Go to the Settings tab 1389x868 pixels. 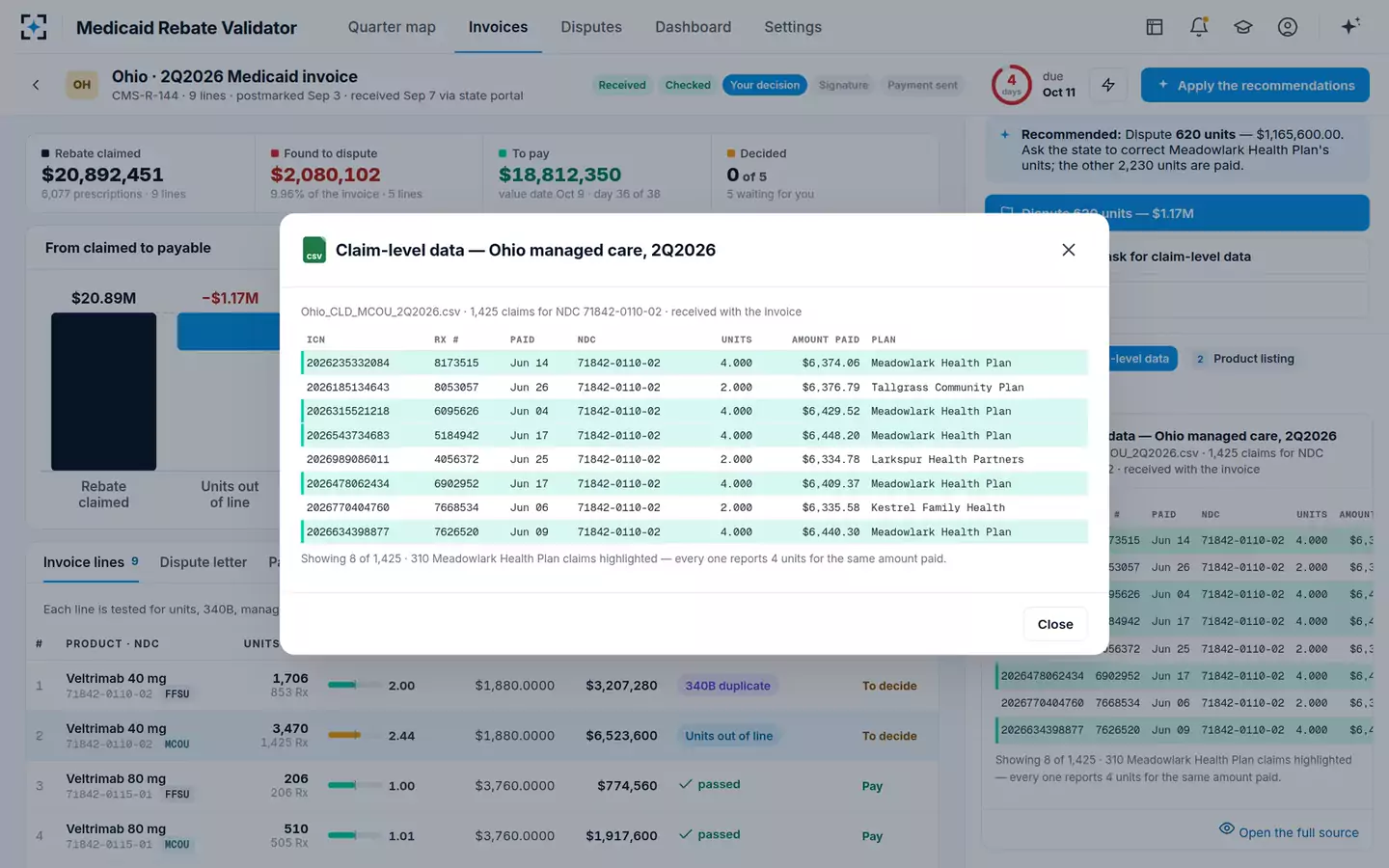click(x=793, y=27)
